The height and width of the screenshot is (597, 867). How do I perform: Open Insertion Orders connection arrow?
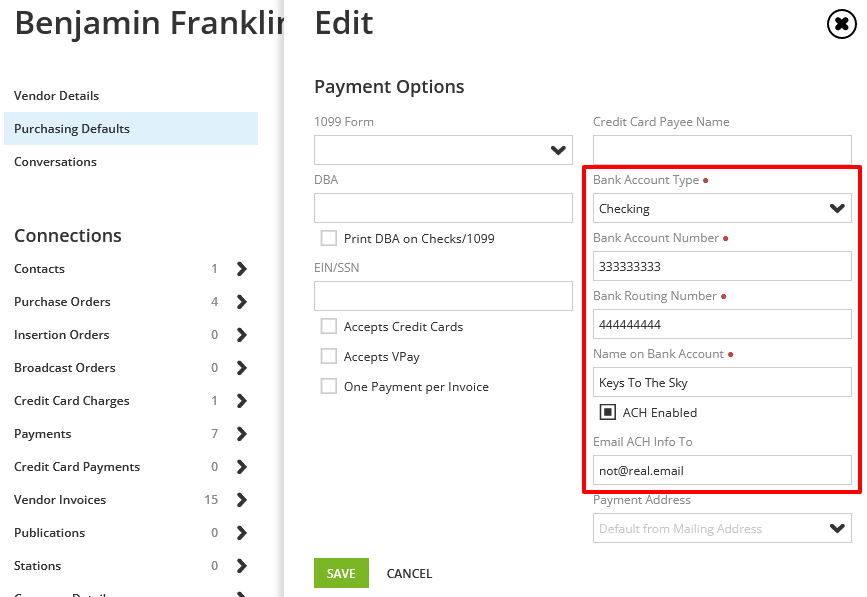[x=241, y=335]
